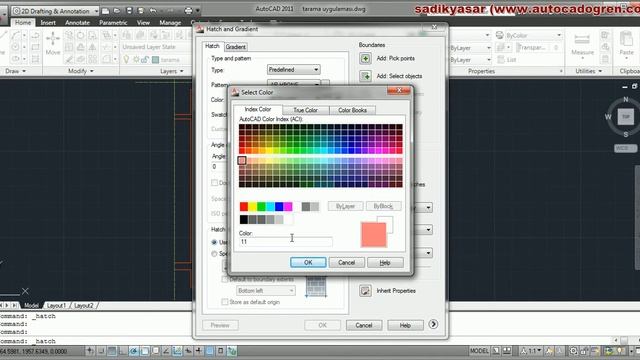This screenshot has width=640, height=360.
Task: Click layer freeze sun icon
Action: pos(136,60)
